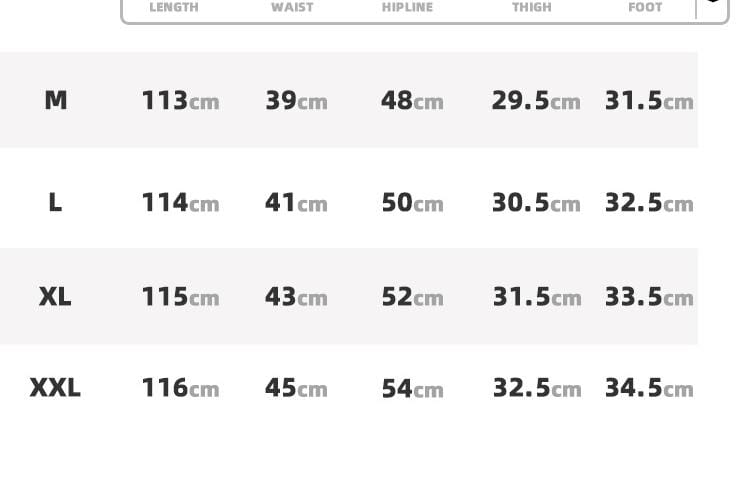Click the THIGH column header

pos(532,7)
